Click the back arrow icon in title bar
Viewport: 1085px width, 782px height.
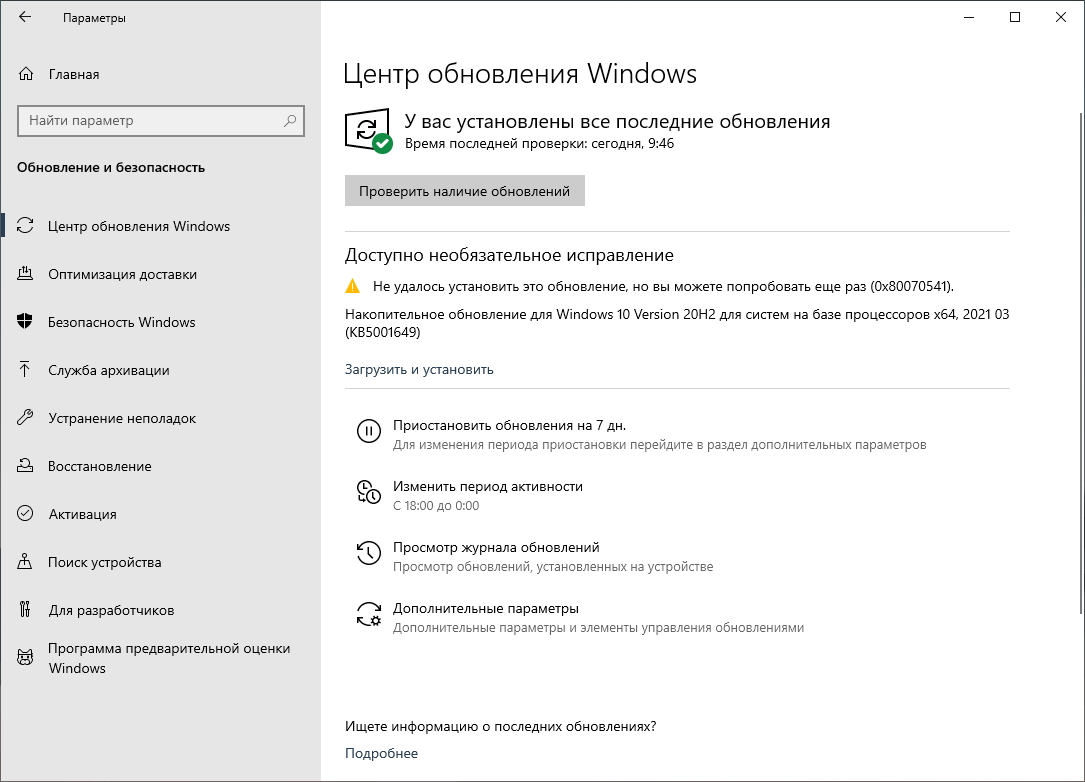pos(25,18)
